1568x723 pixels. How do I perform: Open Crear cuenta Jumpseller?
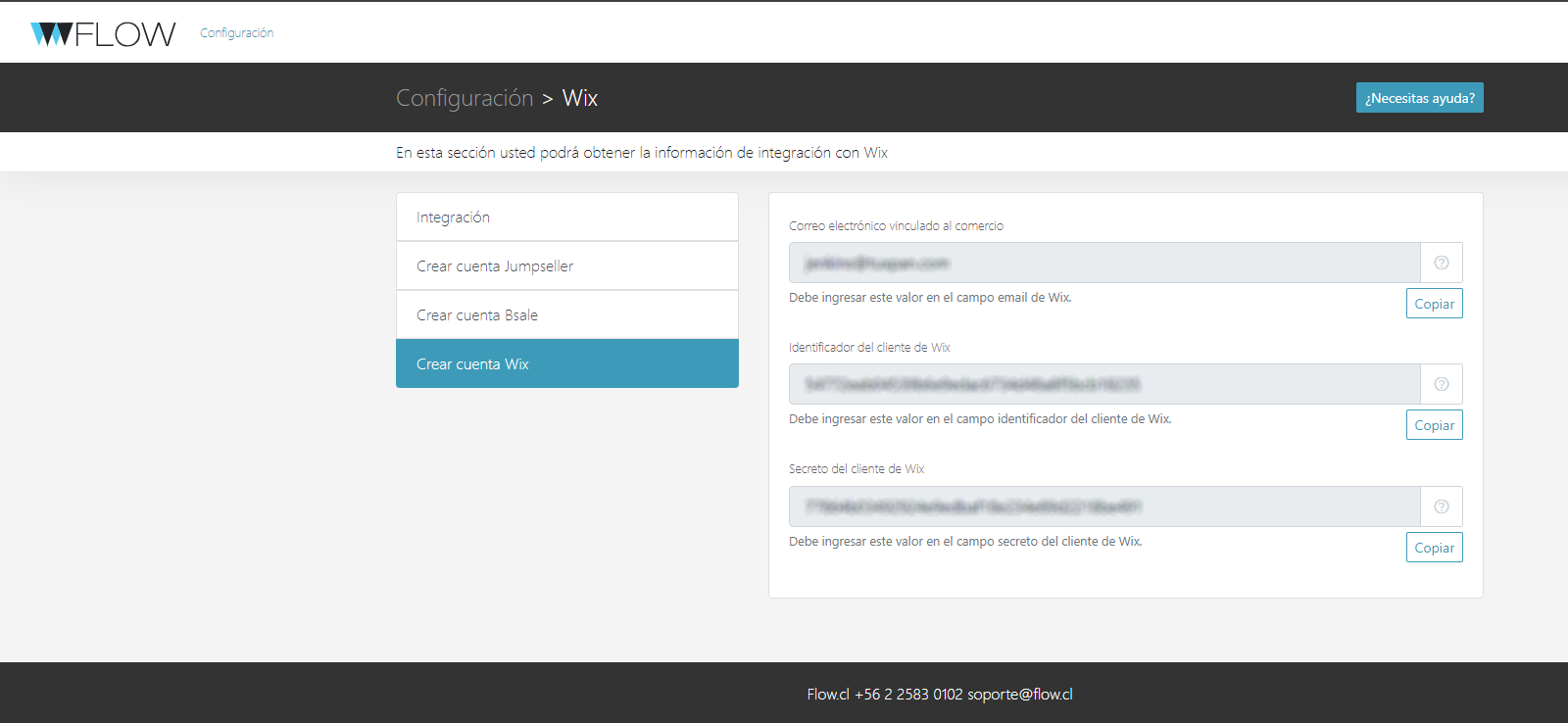tap(567, 265)
